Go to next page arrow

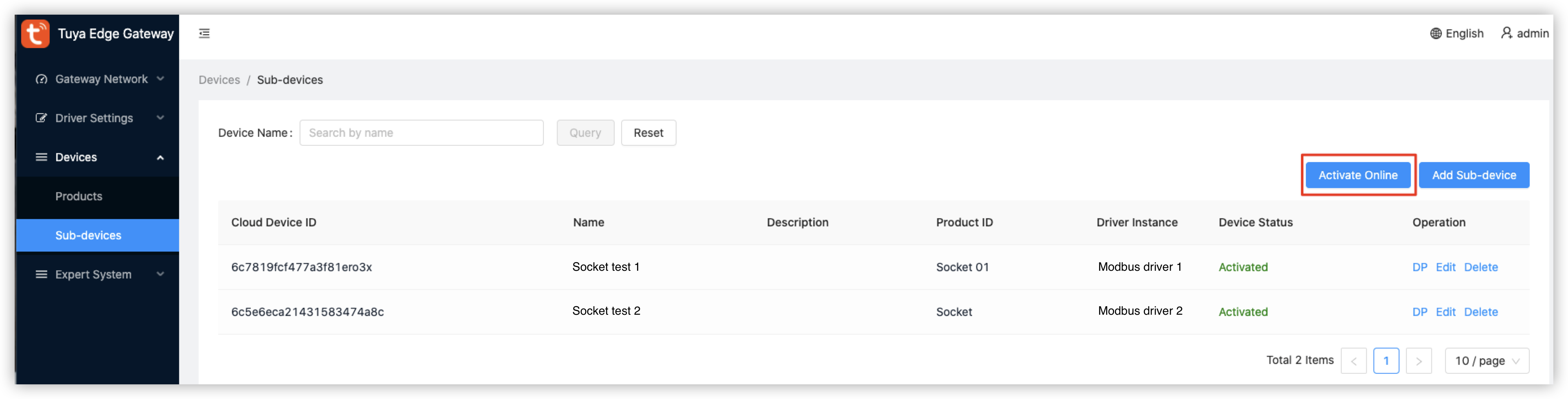coord(1418,361)
